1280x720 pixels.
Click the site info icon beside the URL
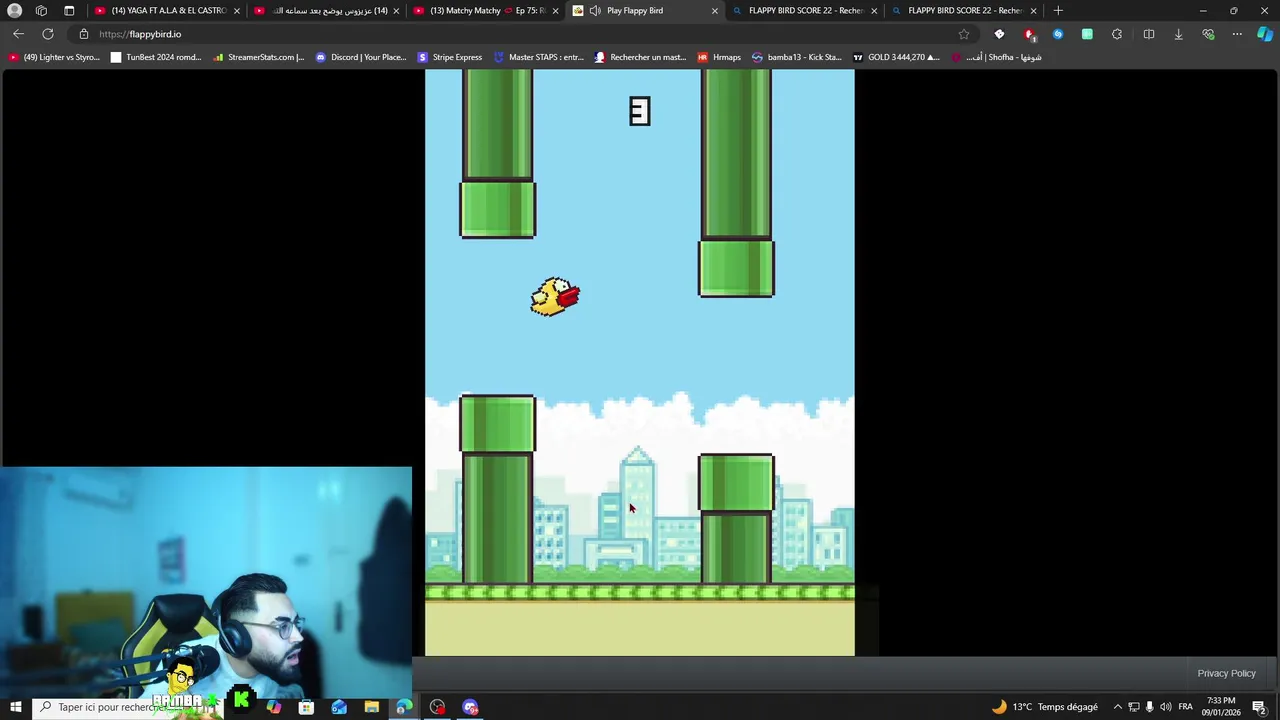click(x=84, y=34)
